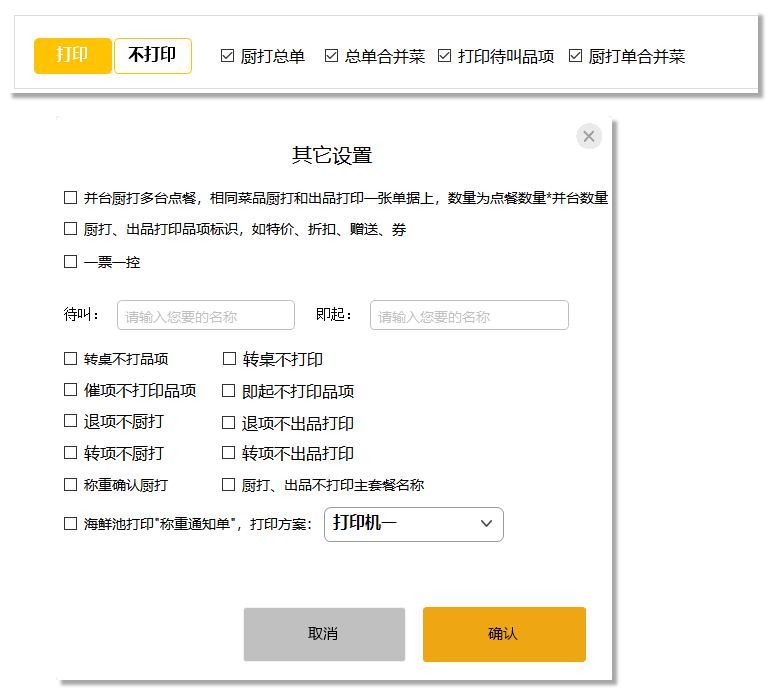Check 转桌不打品项
This screenshot has width=769, height=688.
(x=71, y=358)
